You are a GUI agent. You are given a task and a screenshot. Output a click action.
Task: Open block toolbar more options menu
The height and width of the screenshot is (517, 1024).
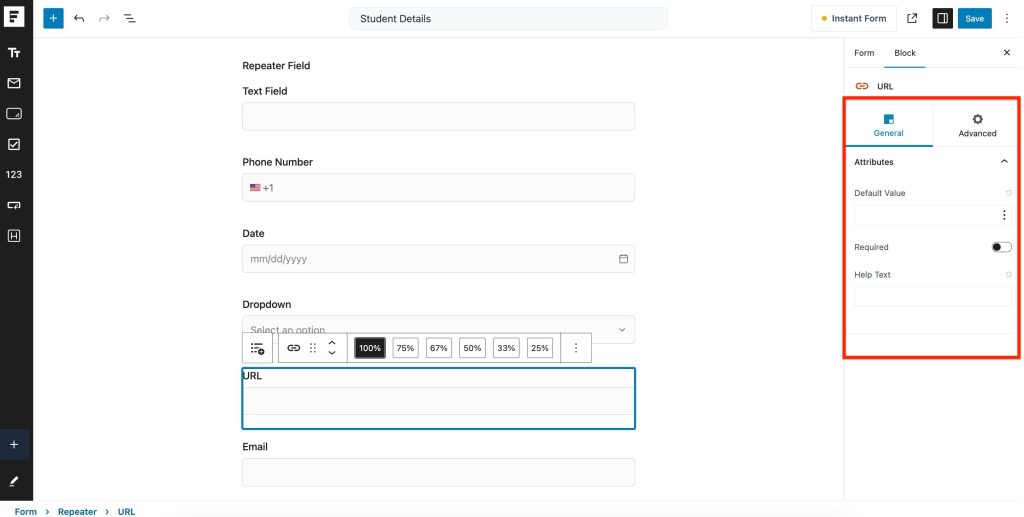click(x=576, y=348)
